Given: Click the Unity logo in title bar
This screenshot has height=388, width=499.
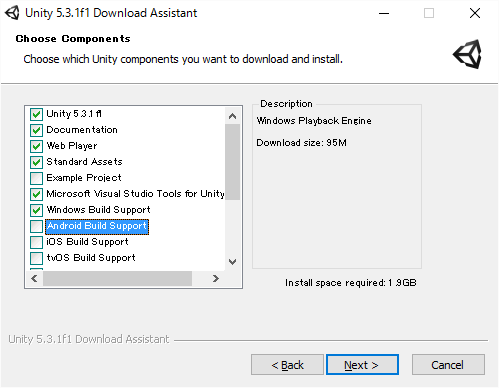Looking at the screenshot, I should (x=12, y=13).
